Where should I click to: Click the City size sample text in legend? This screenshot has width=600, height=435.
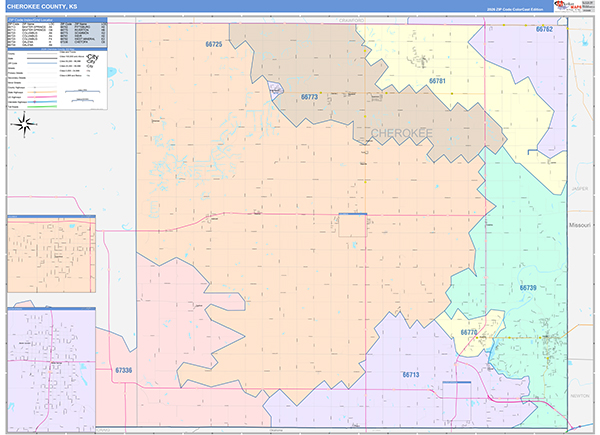92,58
